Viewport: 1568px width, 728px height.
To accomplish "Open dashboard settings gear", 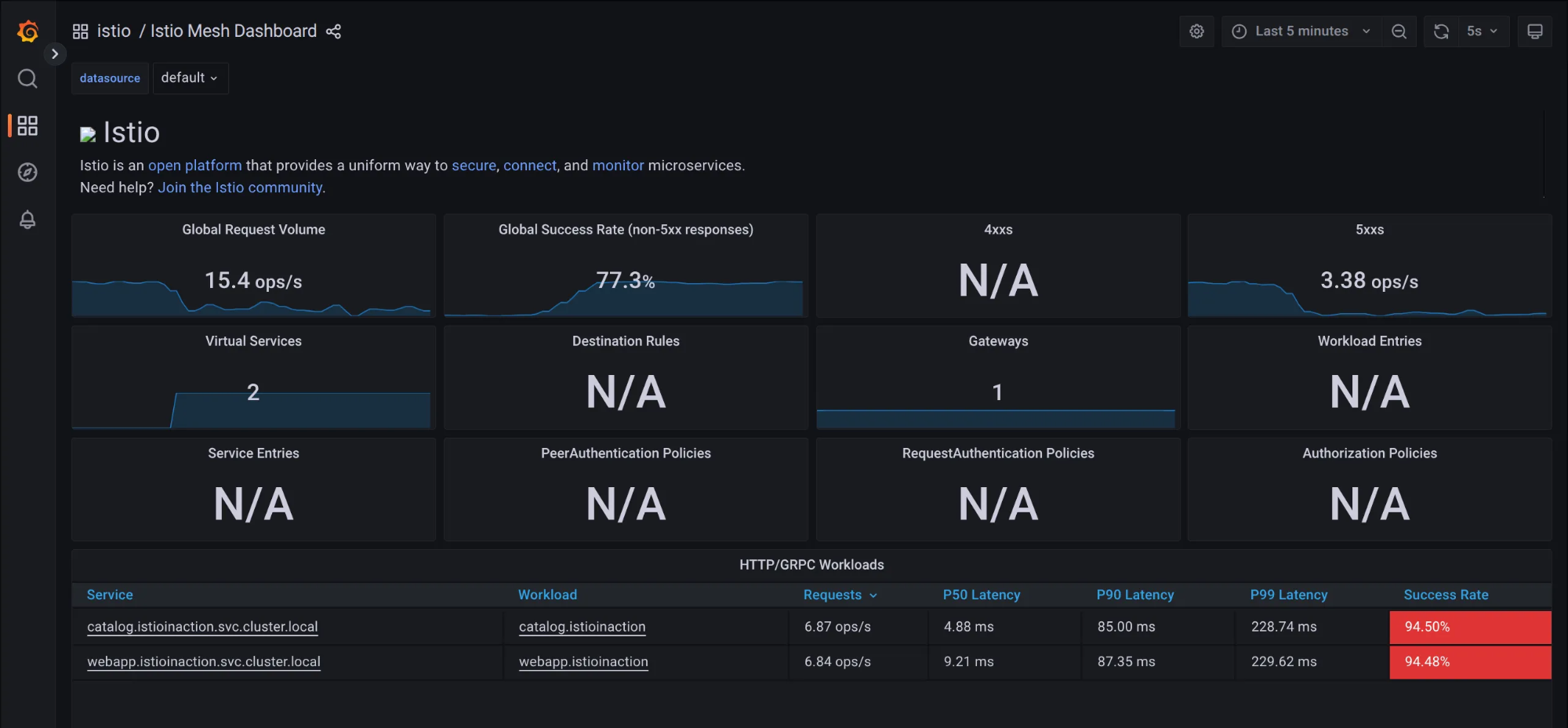I will pyautogui.click(x=1196, y=31).
